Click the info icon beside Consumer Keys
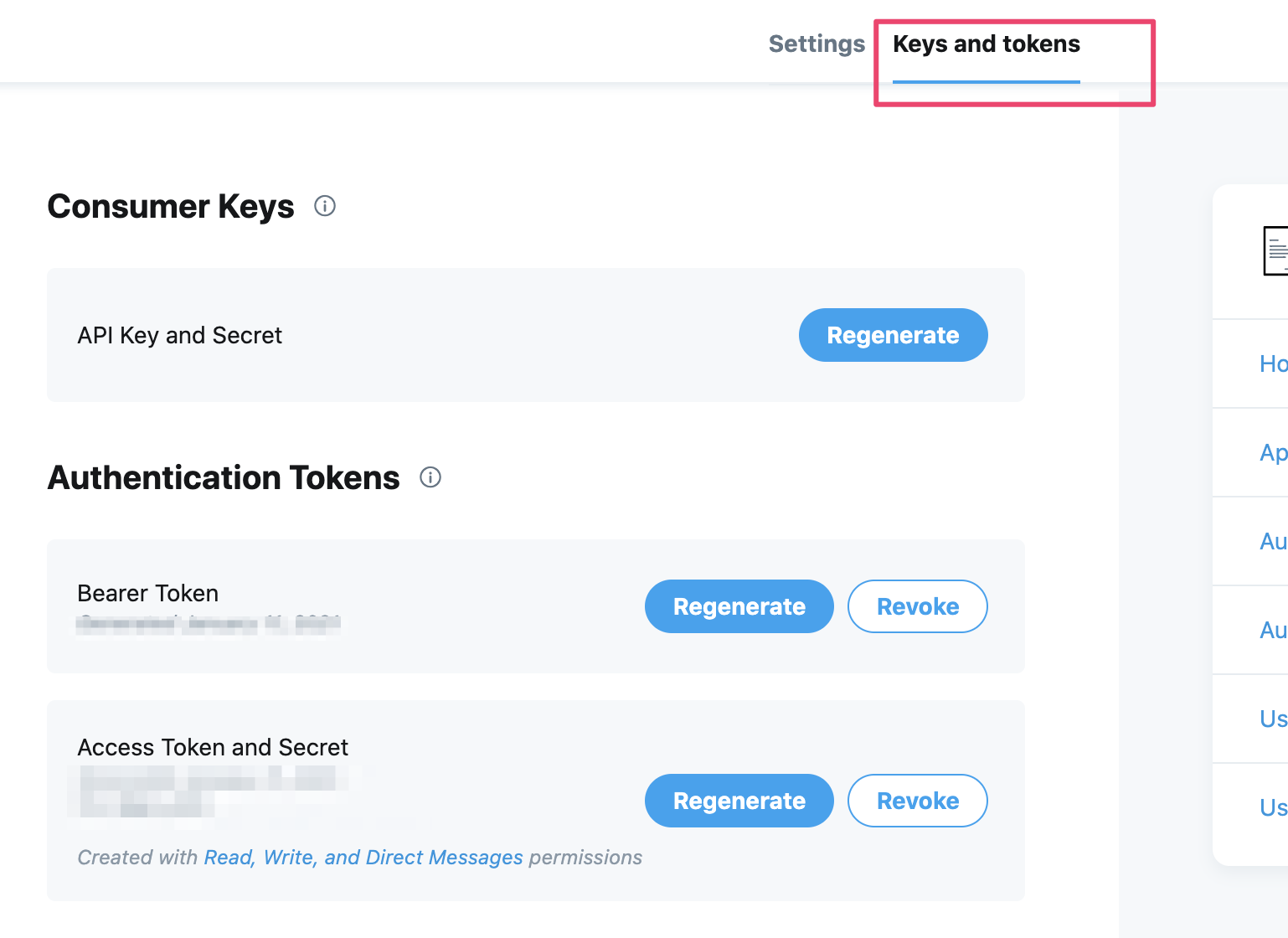 pyautogui.click(x=325, y=206)
